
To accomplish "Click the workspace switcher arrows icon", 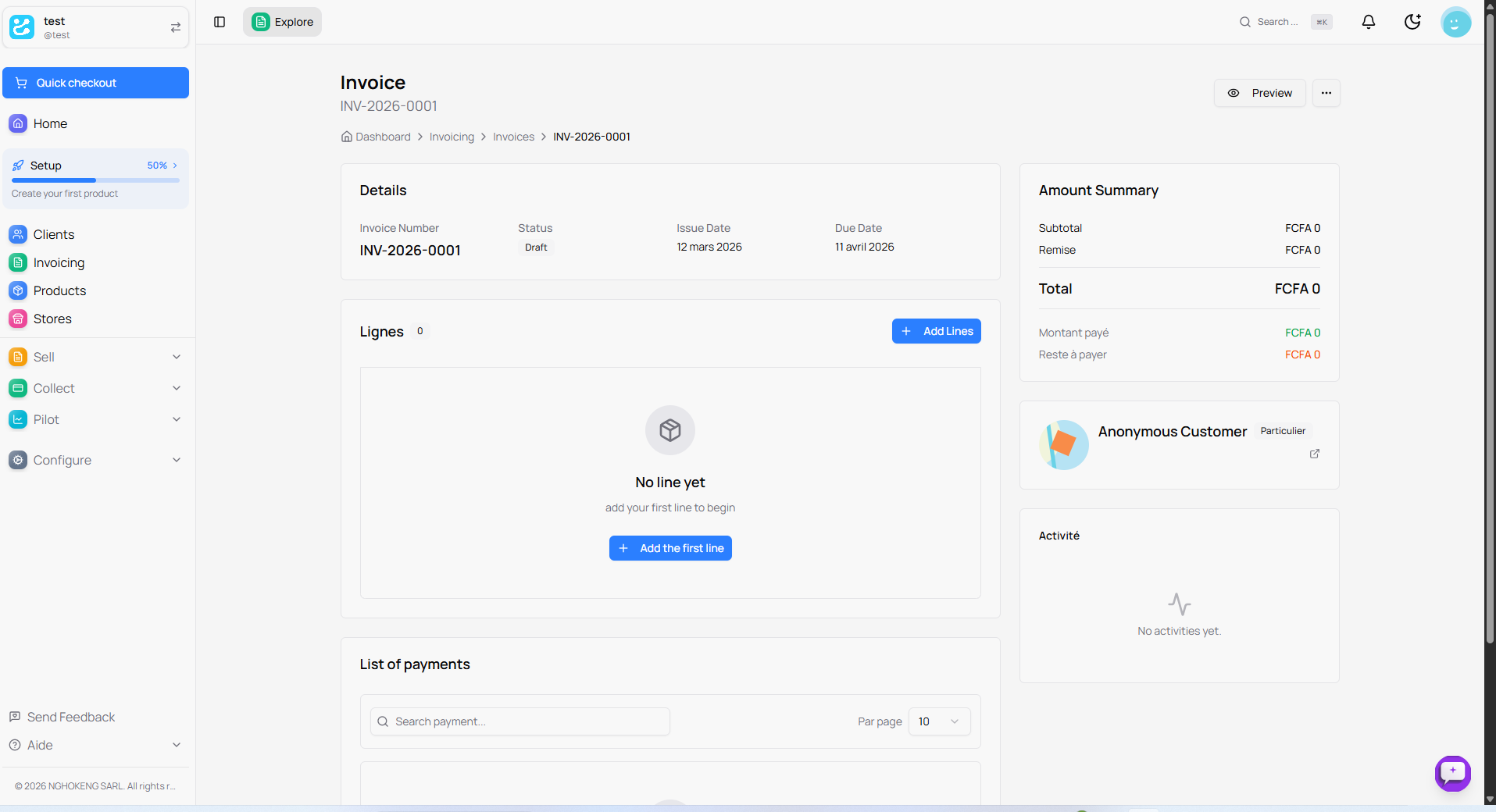I will point(176,27).
